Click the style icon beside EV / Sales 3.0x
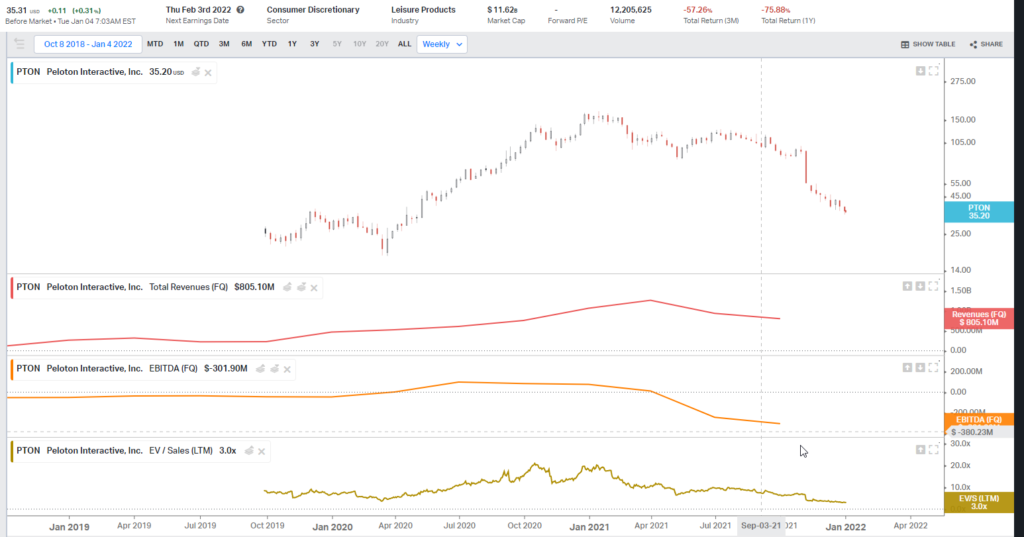The image size is (1024, 537). click(249, 451)
